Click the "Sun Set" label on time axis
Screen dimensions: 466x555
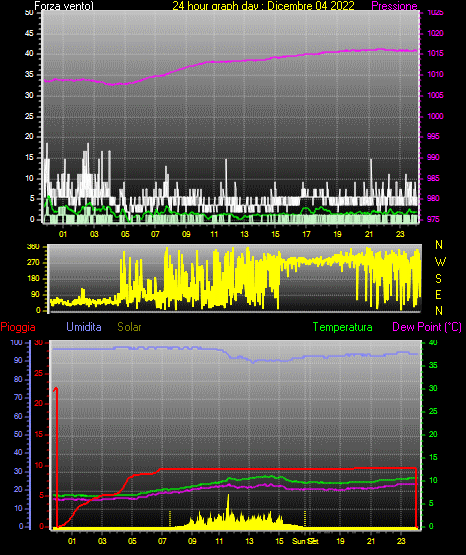coord(305,541)
